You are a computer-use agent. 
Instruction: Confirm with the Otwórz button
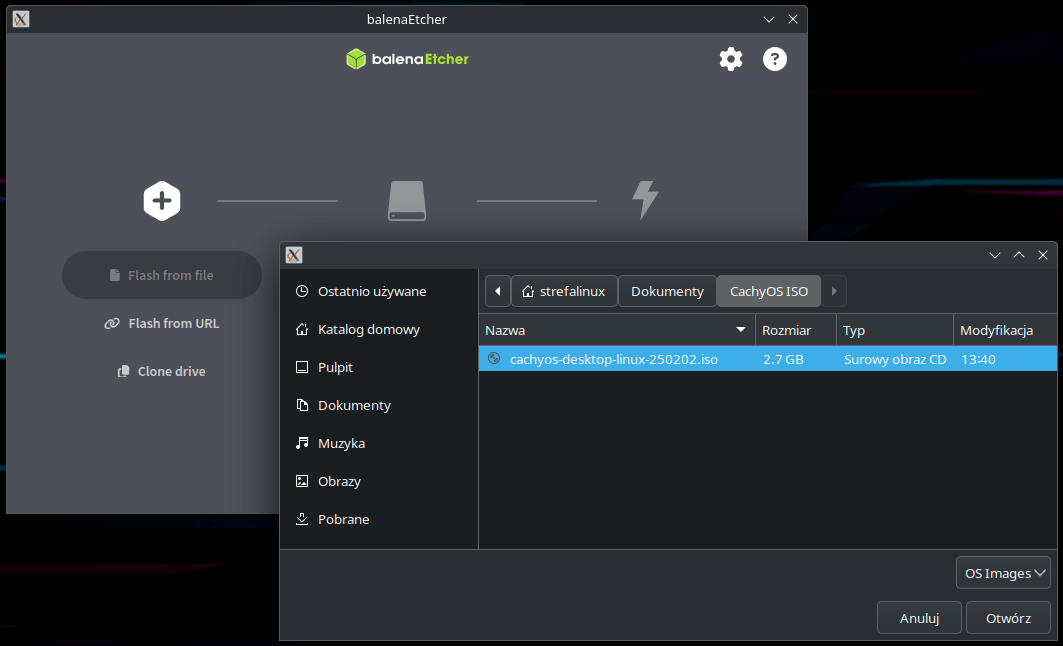pyautogui.click(x=1008, y=618)
